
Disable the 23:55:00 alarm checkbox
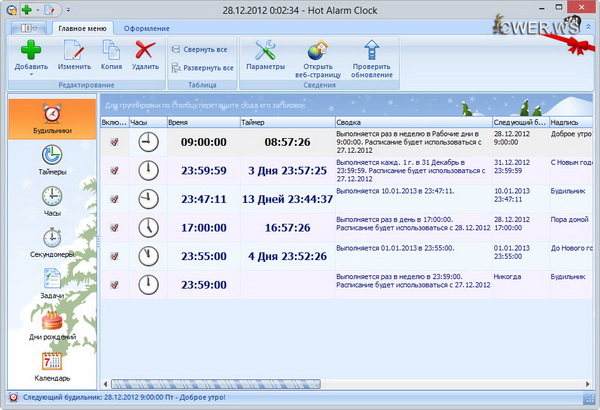point(114,254)
